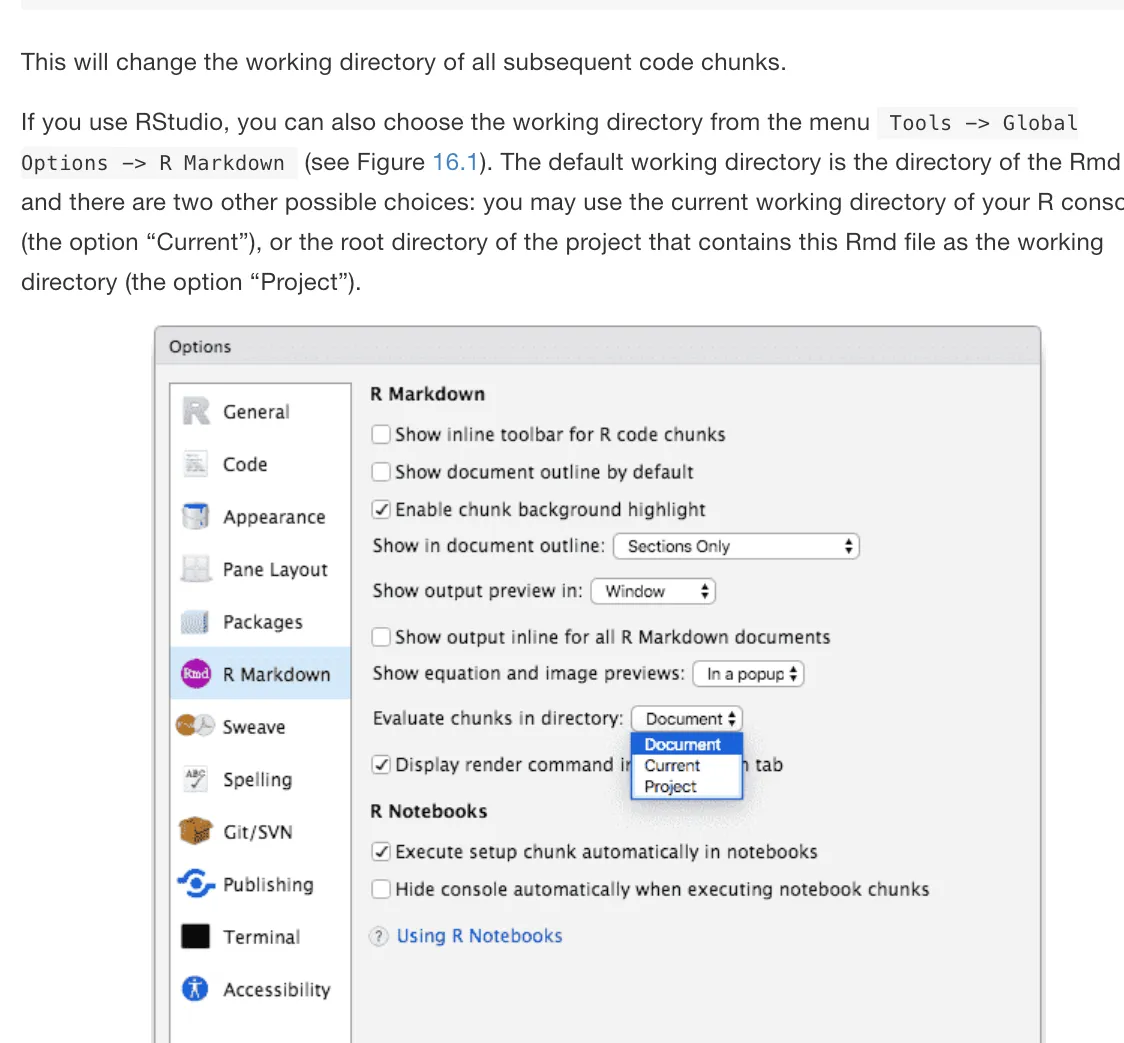Uncheck Enable chunk background highlight
Screen dimensions: 1124x1043
(381, 509)
